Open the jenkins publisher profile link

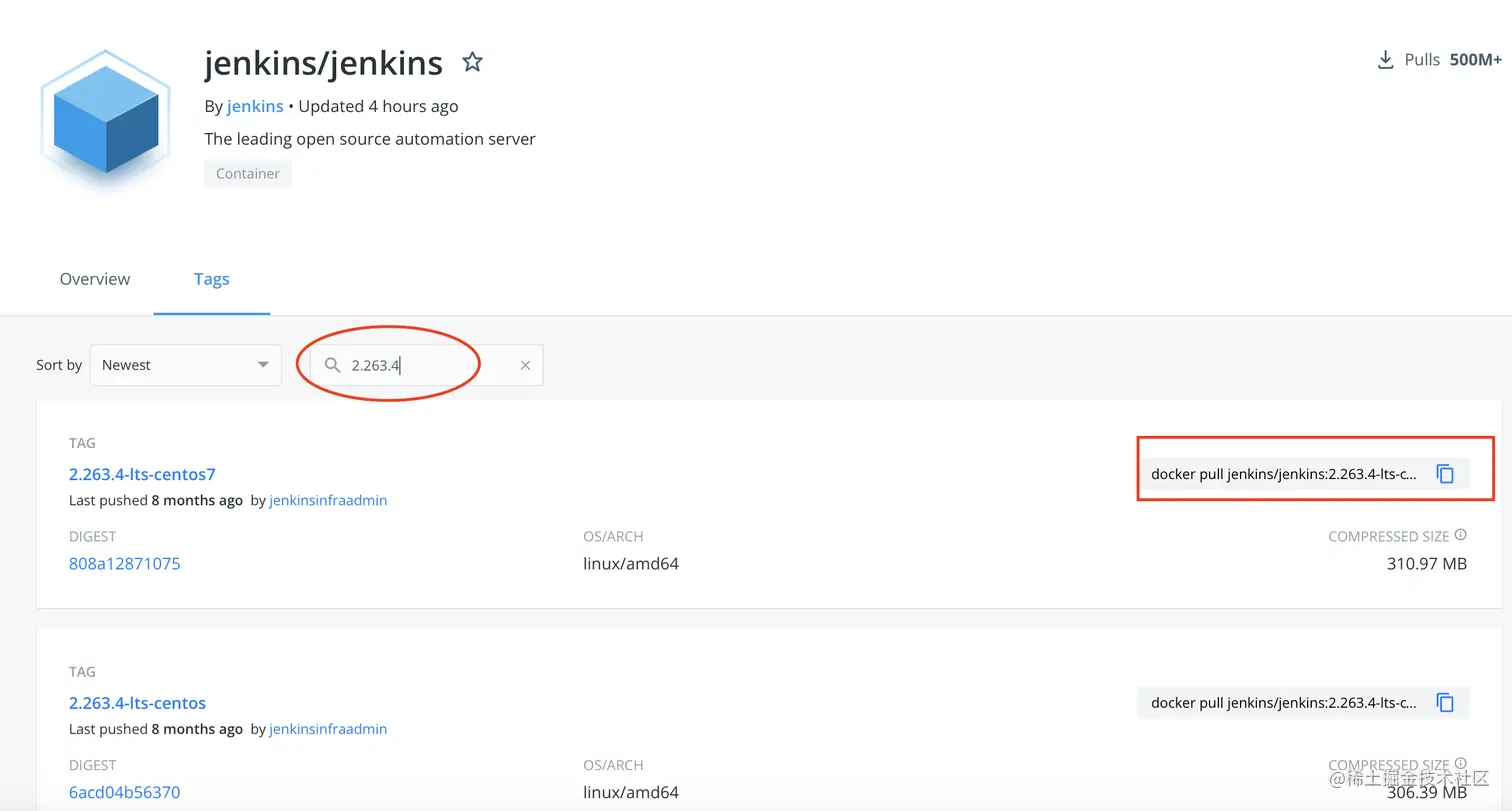coord(255,106)
